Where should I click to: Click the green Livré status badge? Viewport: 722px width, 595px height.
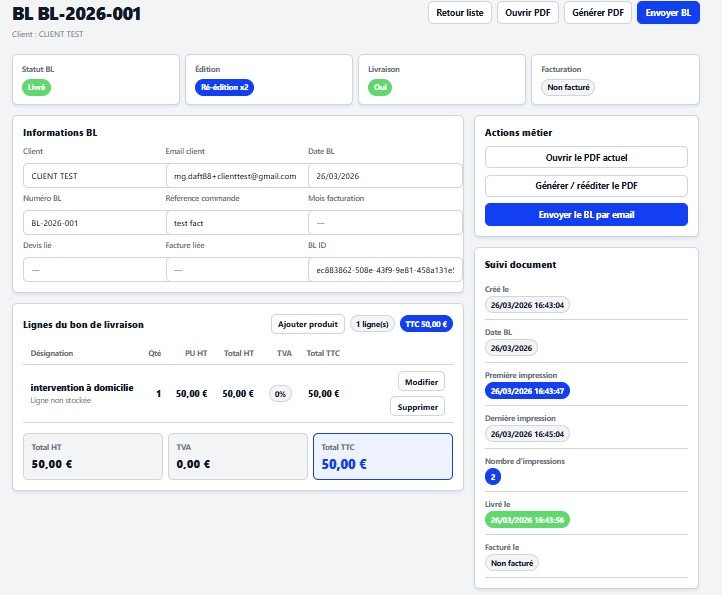click(x=36, y=87)
